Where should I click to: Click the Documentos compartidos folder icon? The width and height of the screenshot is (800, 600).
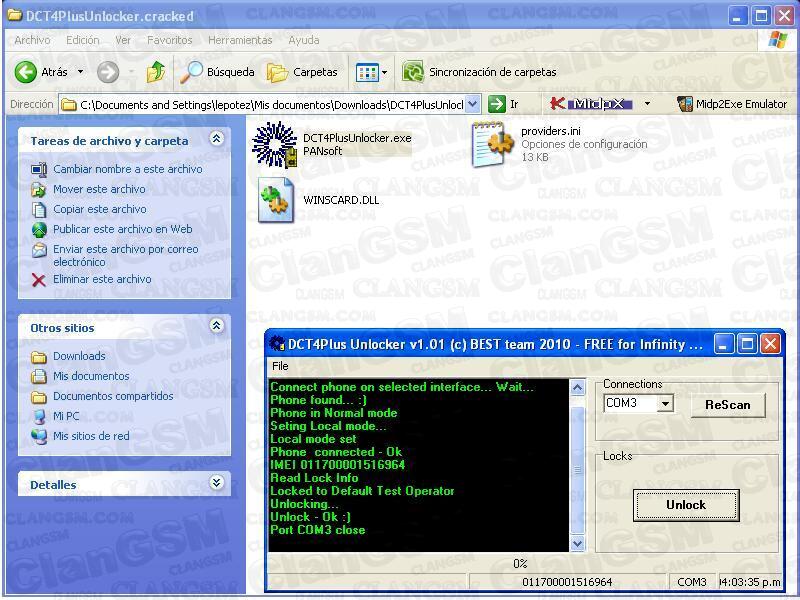pyautogui.click(x=39, y=396)
